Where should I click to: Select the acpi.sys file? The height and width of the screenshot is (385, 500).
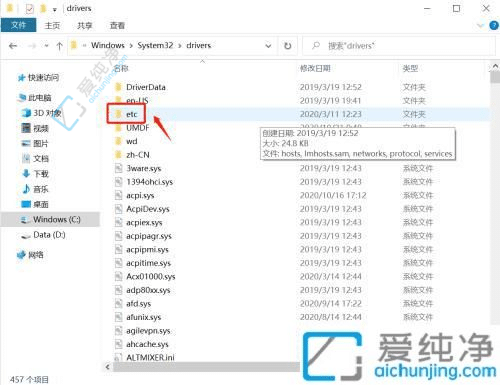[140, 195]
